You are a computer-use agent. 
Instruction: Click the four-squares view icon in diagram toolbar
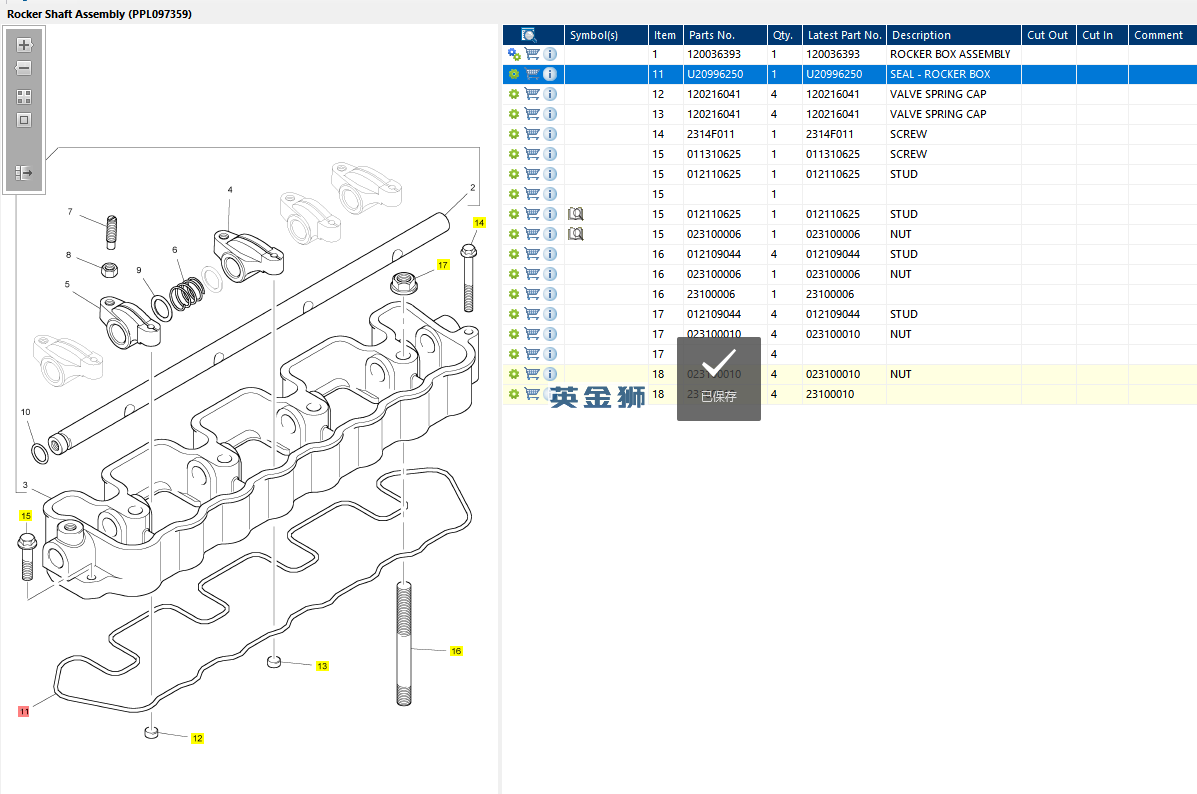pos(24,97)
